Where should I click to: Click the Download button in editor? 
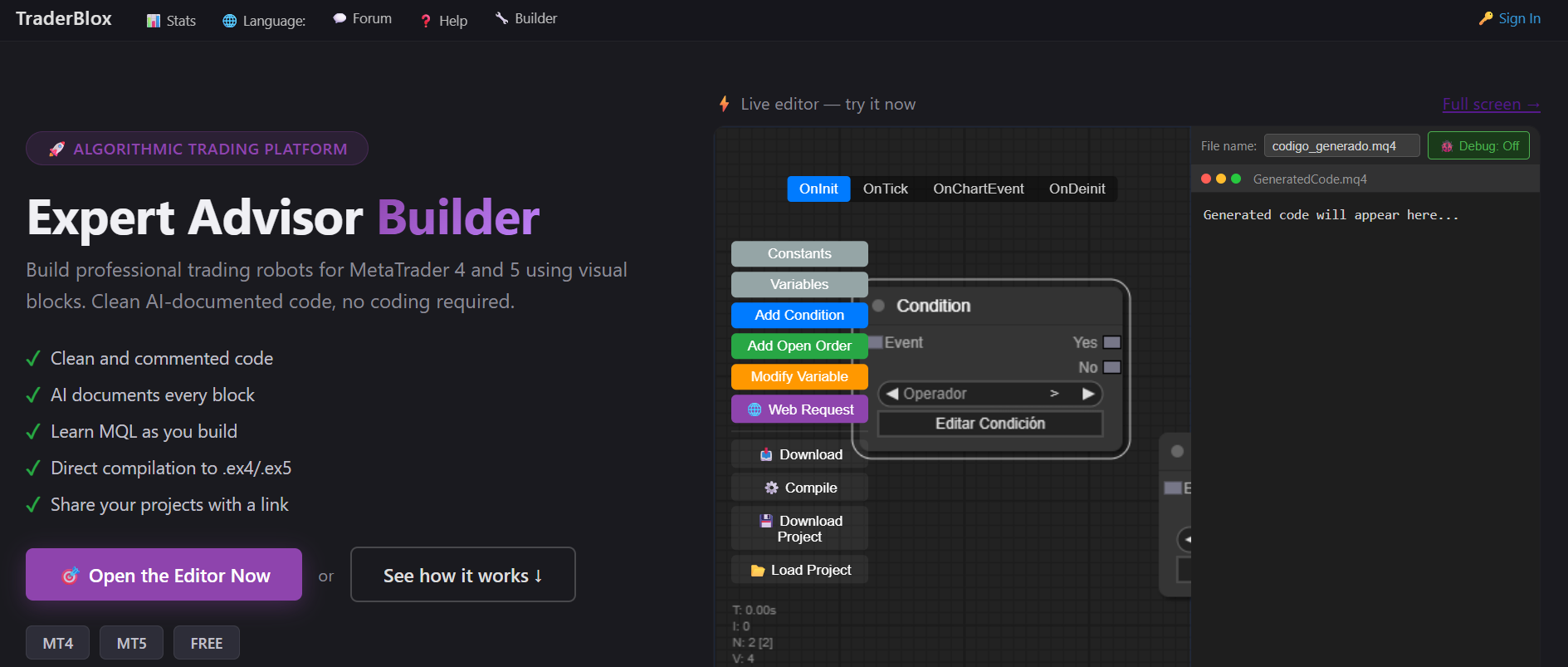click(x=799, y=454)
